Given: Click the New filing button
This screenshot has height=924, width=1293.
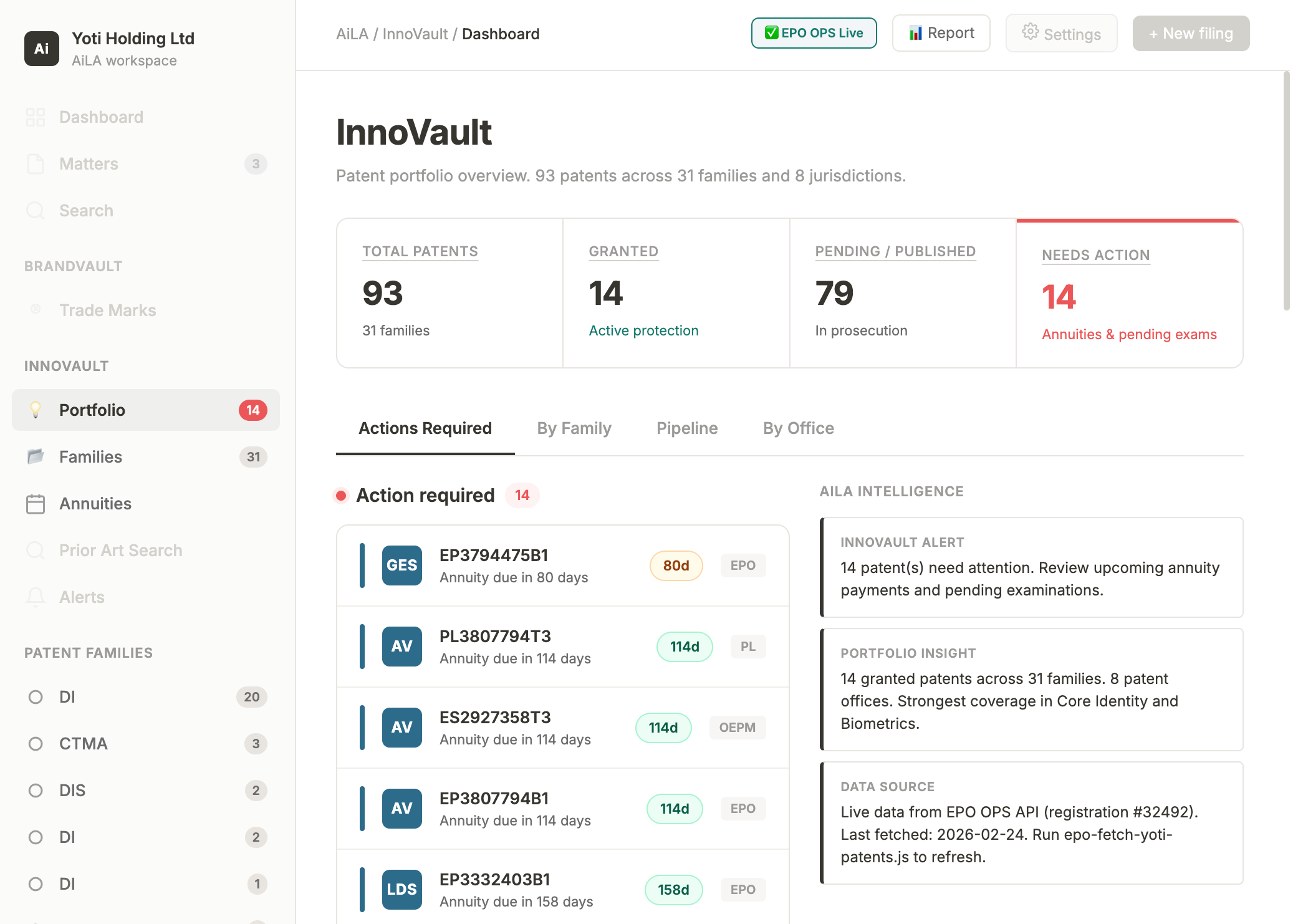Looking at the screenshot, I should click(x=1191, y=33).
